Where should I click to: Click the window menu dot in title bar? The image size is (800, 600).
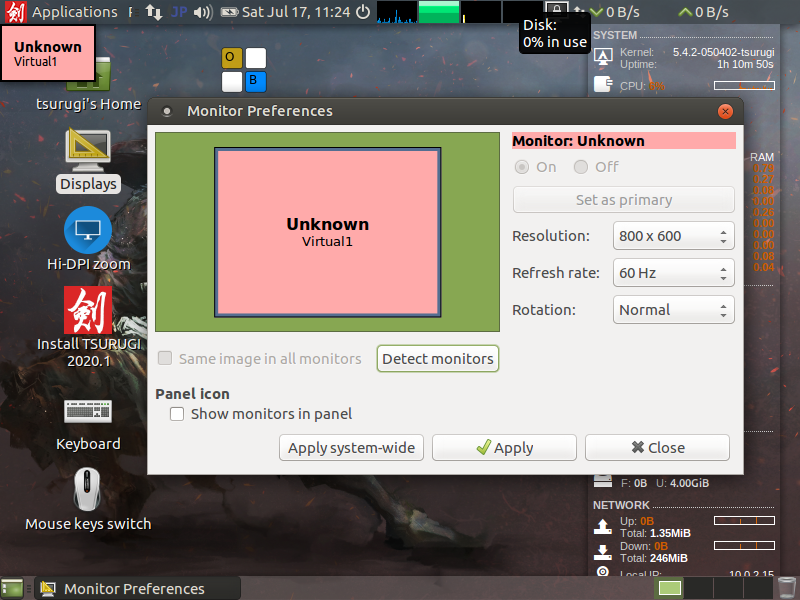[166, 111]
